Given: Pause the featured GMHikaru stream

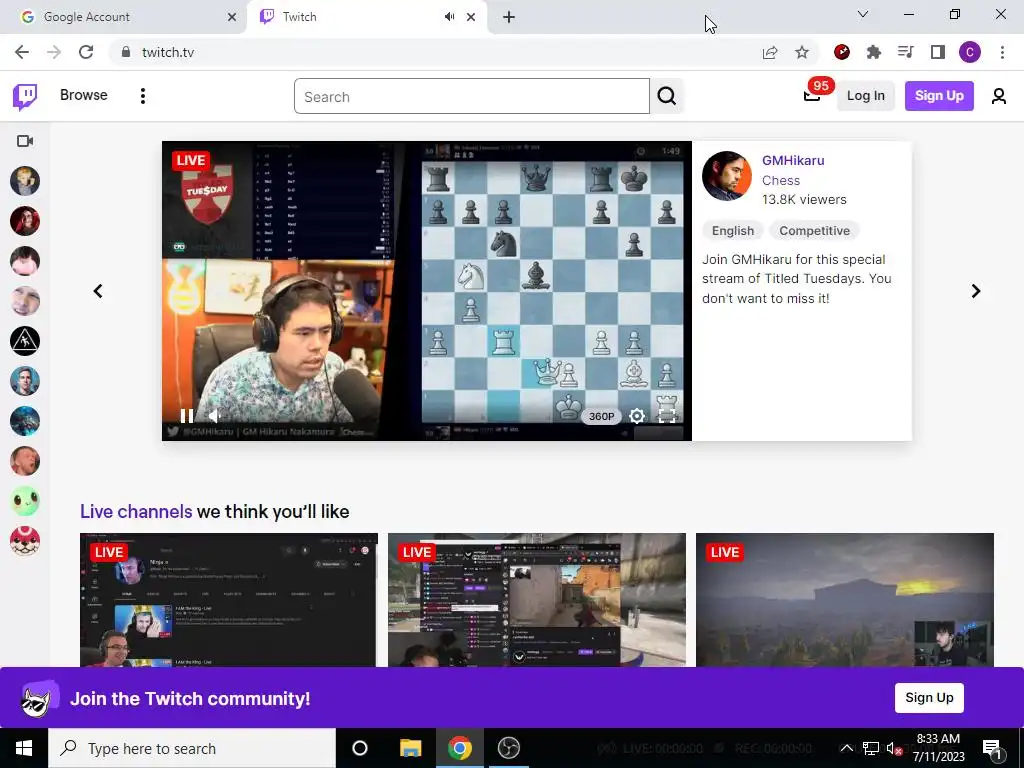Looking at the screenshot, I should pos(187,416).
